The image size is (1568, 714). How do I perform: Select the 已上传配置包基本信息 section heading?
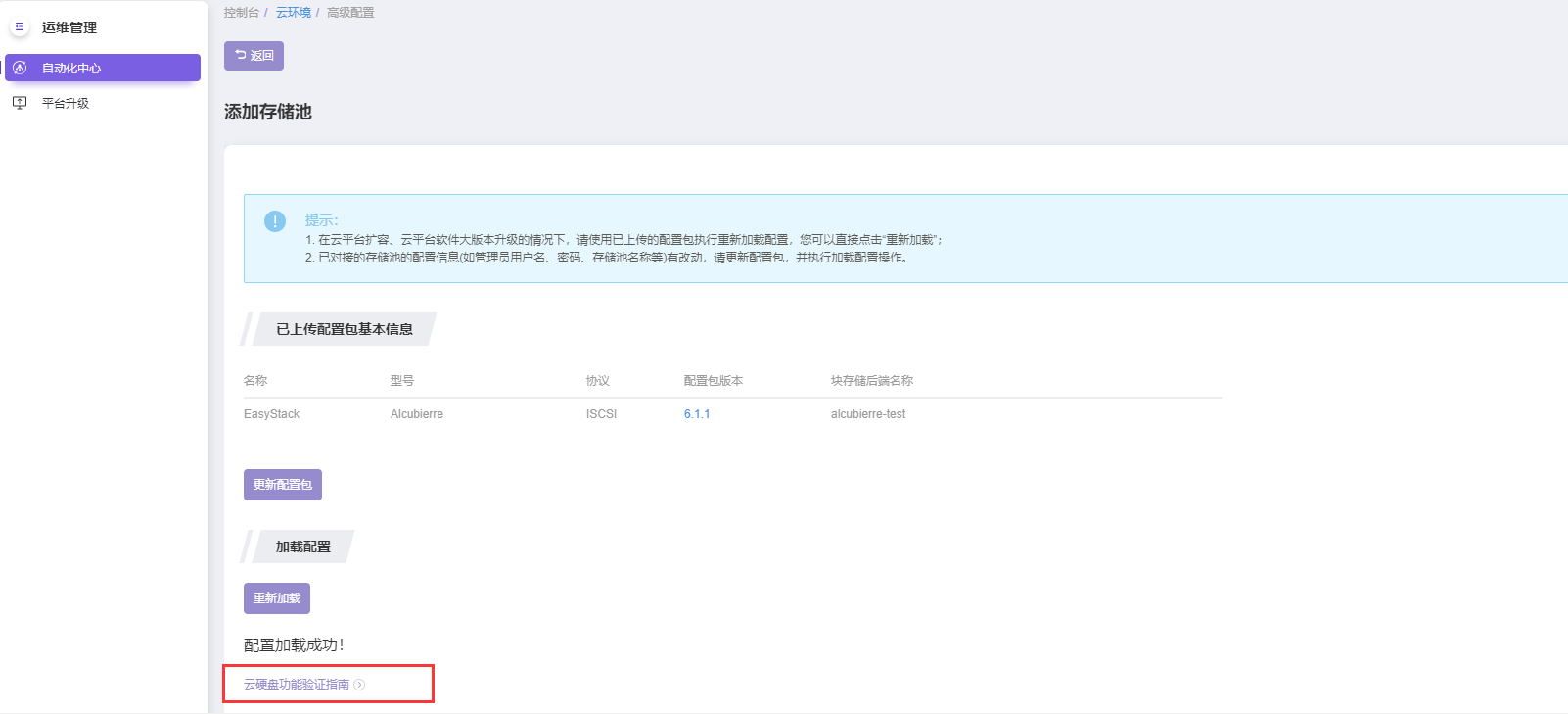345,329
